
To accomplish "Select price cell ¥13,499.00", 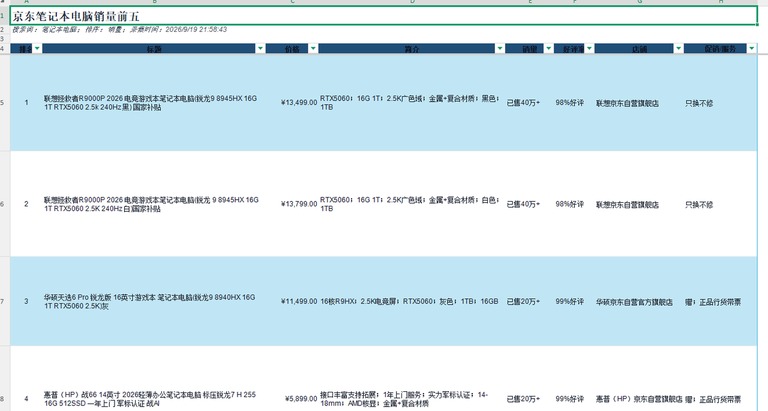I will [x=292, y=102].
